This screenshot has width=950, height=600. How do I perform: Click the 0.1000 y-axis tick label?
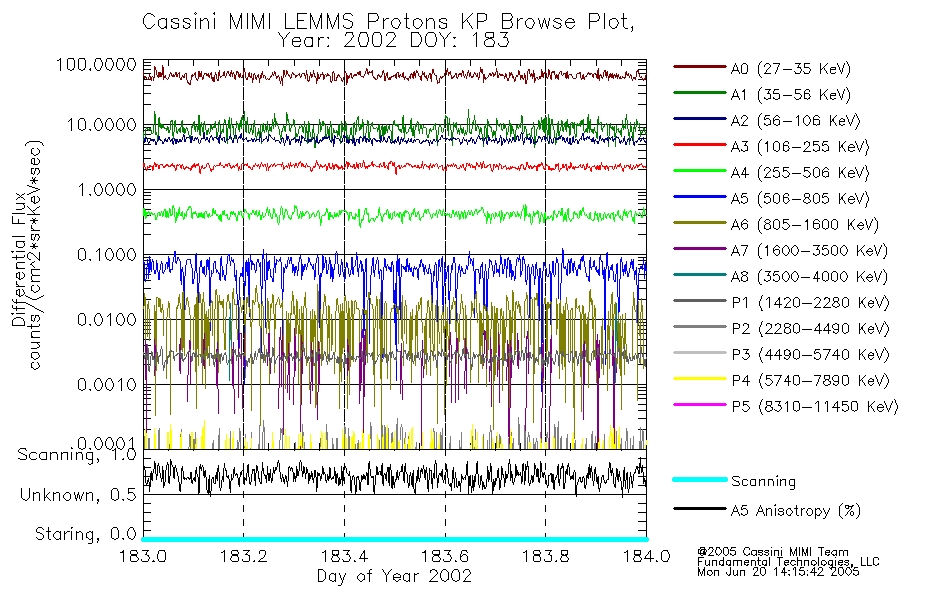(107, 255)
